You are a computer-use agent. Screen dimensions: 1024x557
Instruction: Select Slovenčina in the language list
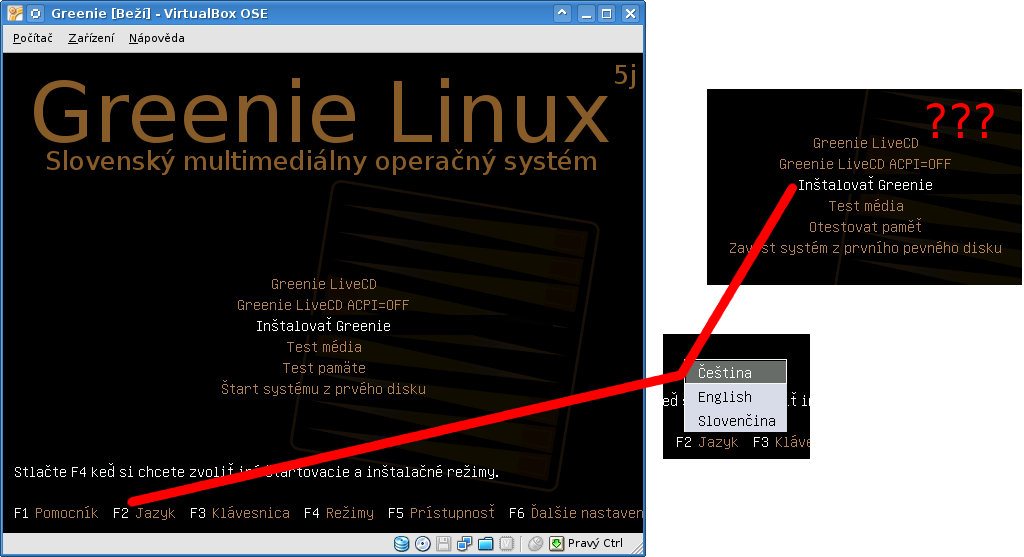click(x=735, y=421)
